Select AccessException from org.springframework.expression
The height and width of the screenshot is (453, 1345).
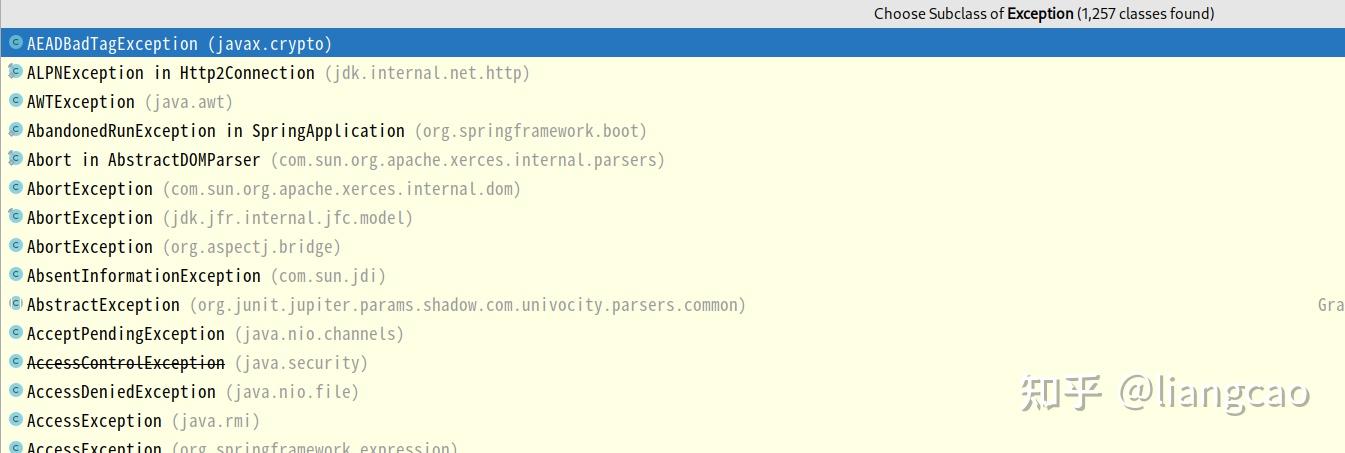[94, 448]
